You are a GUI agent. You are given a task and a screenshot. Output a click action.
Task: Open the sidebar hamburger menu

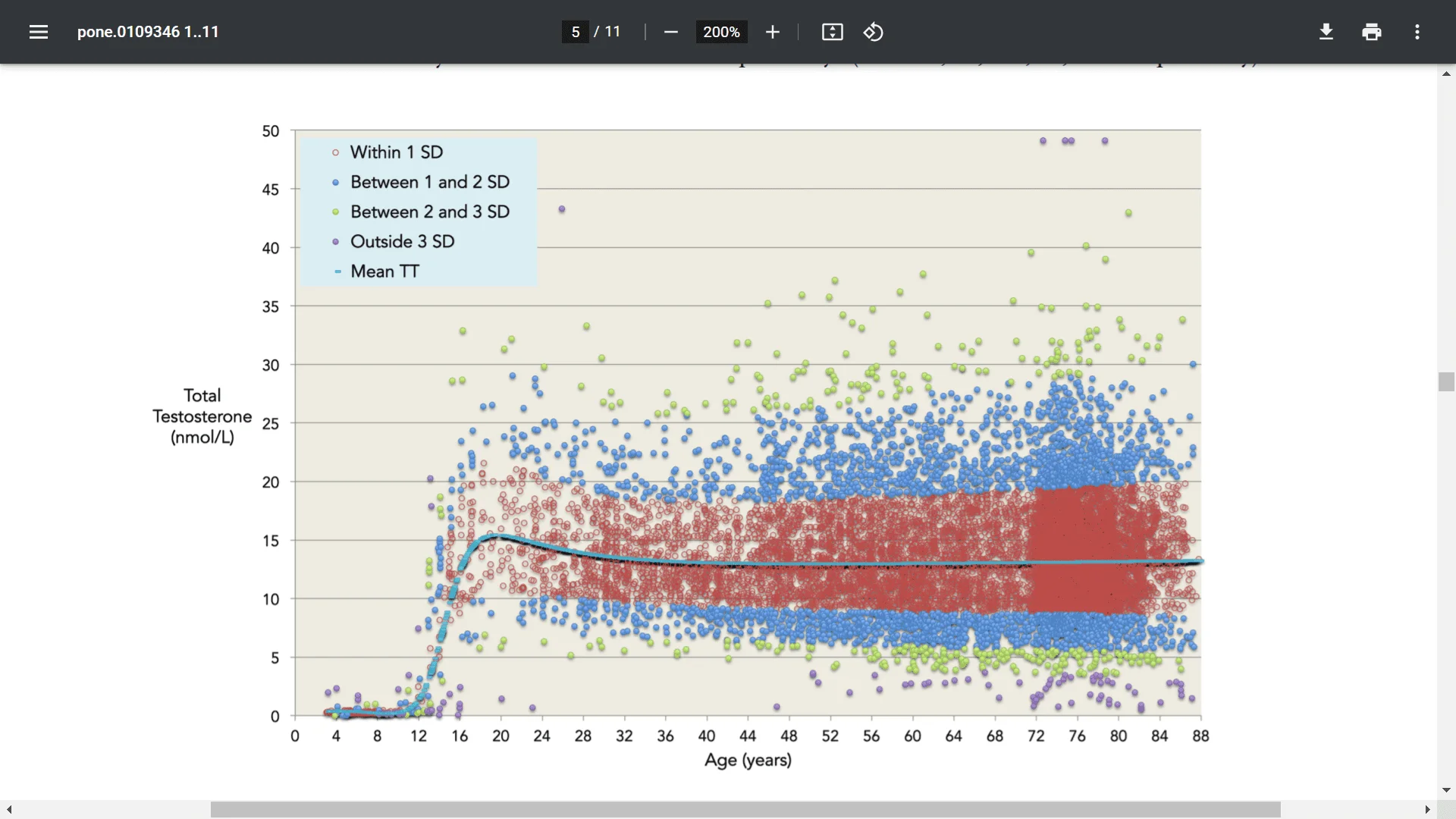[39, 32]
